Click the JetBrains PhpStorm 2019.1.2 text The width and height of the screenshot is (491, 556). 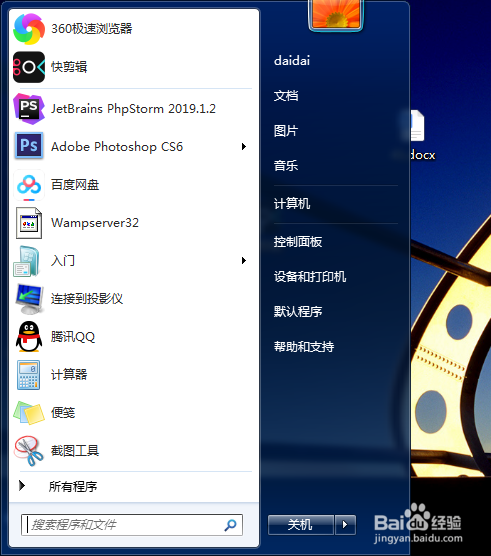pyautogui.click(x=133, y=109)
